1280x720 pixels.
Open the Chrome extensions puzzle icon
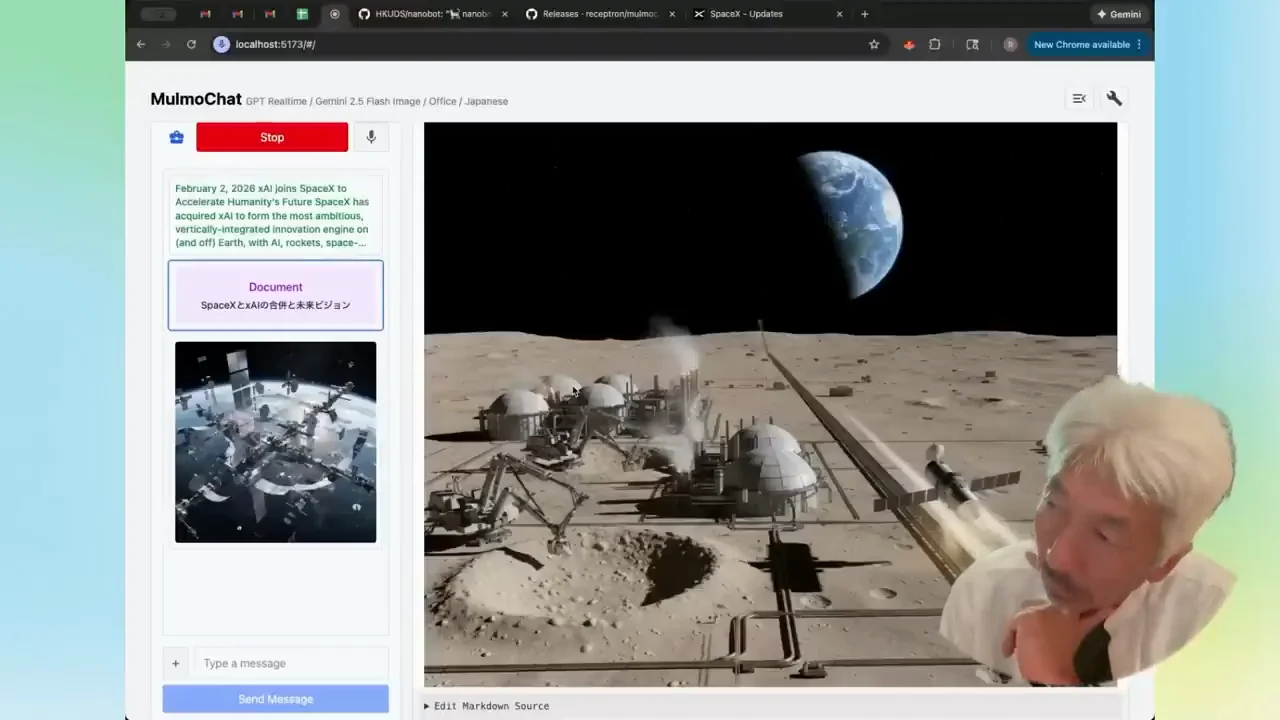[x=935, y=44]
